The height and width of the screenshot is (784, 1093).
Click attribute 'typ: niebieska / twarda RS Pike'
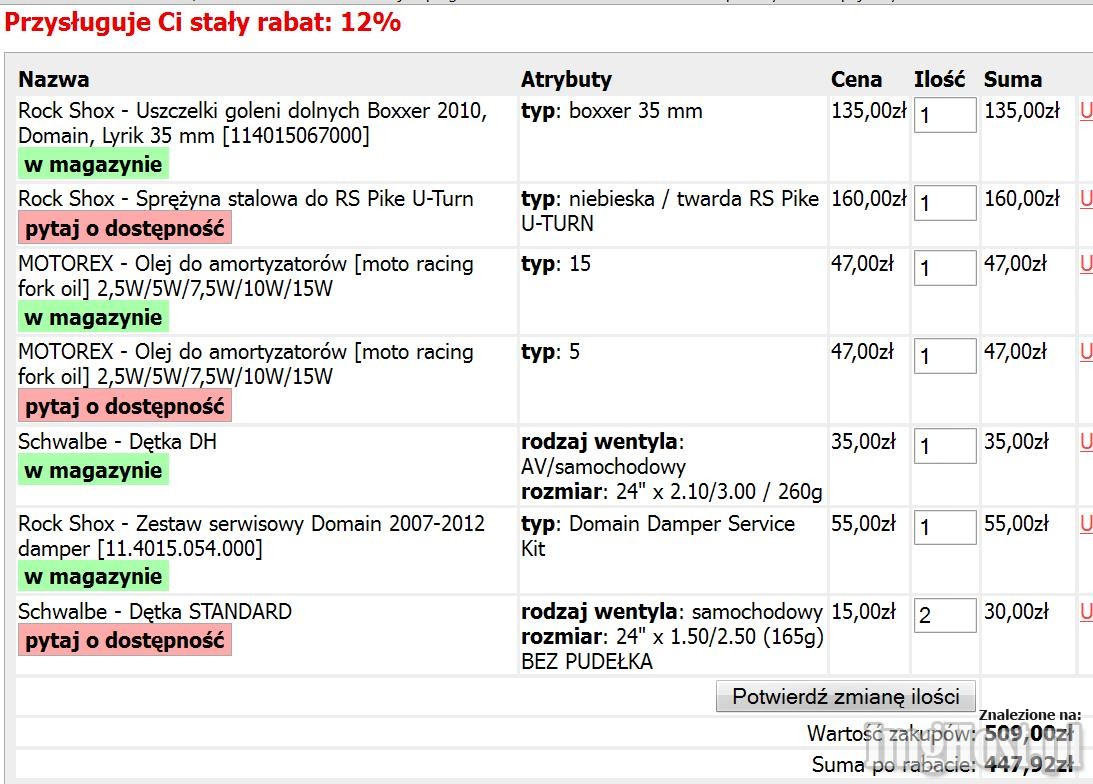(670, 211)
